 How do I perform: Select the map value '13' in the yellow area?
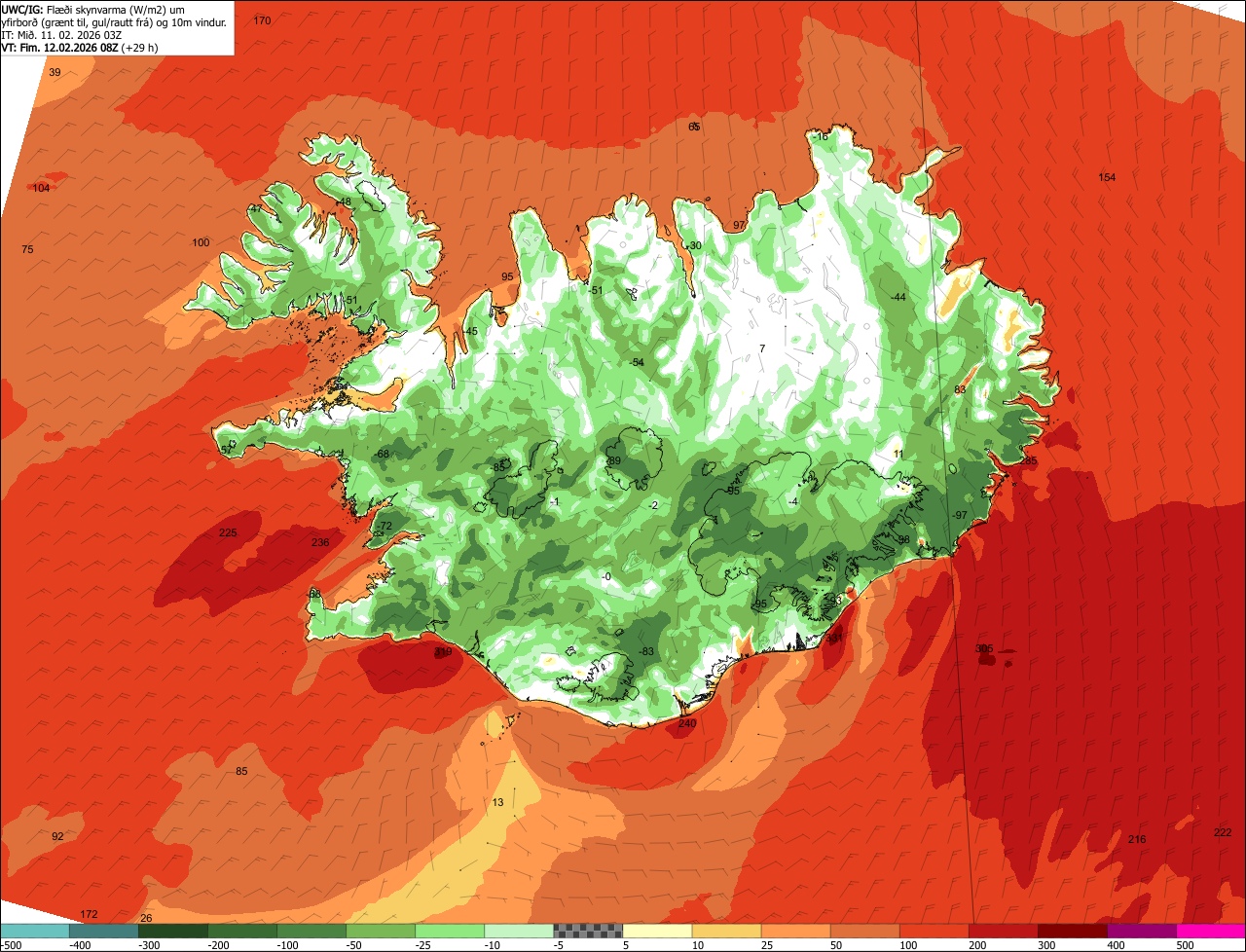tap(498, 803)
